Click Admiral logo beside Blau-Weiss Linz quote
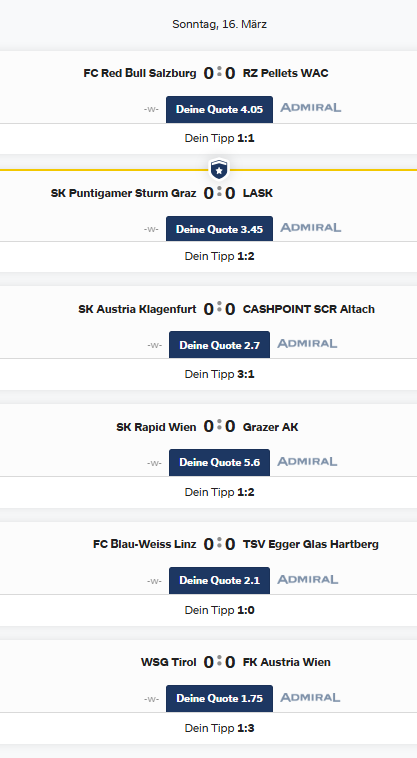This screenshot has height=758, width=417. [307, 580]
